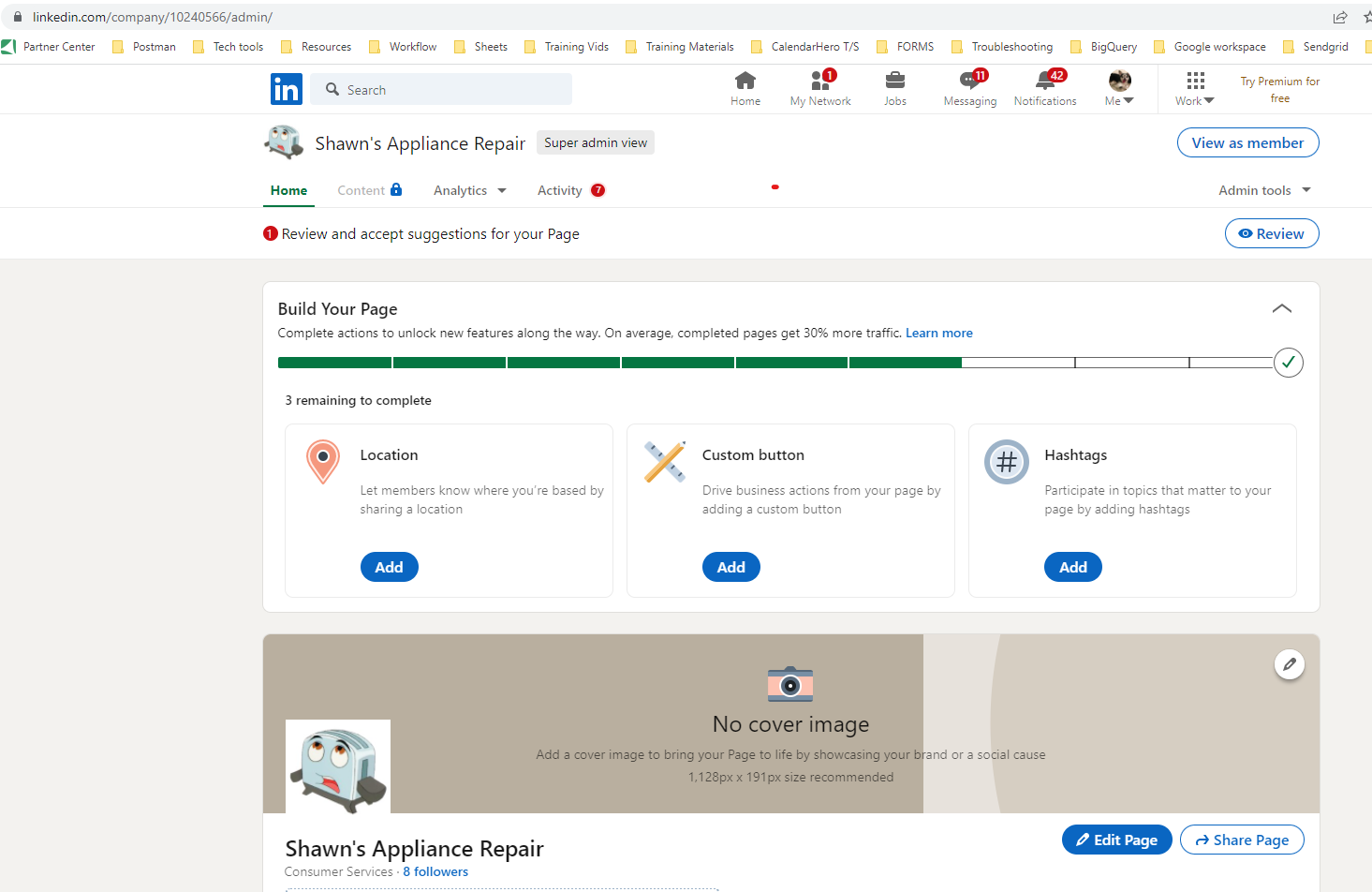
Task: Click the camera icon for cover image
Action: point(790,685)
